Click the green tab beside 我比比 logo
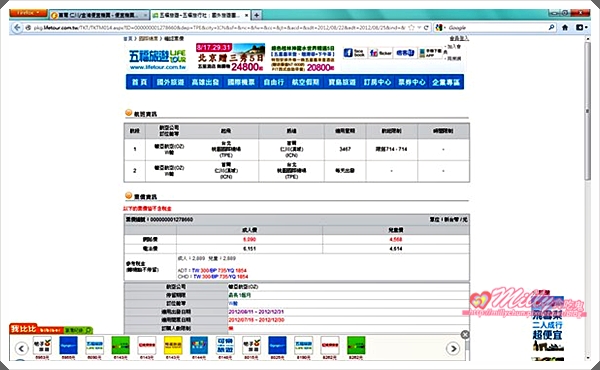The image size is (600, 370). pos(78,330)
